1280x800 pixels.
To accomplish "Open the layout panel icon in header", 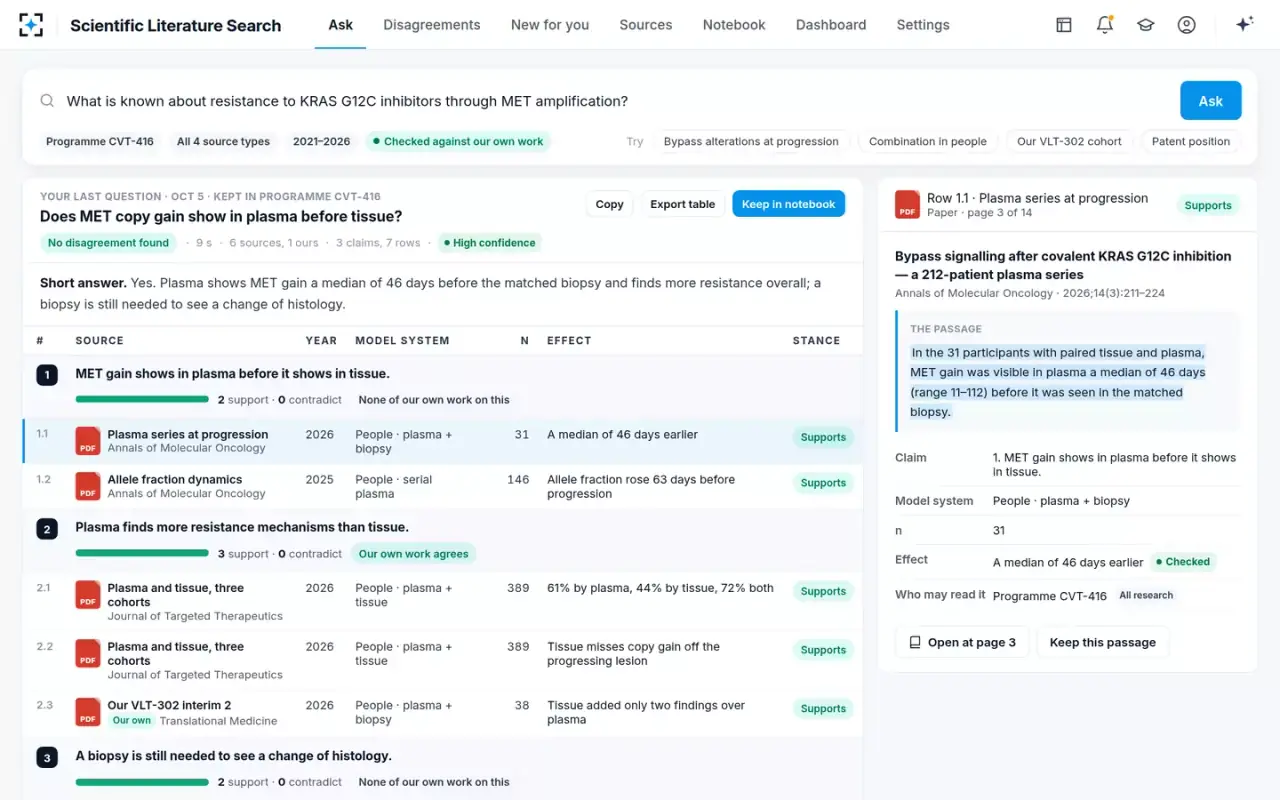I will tap(1064, 25).
